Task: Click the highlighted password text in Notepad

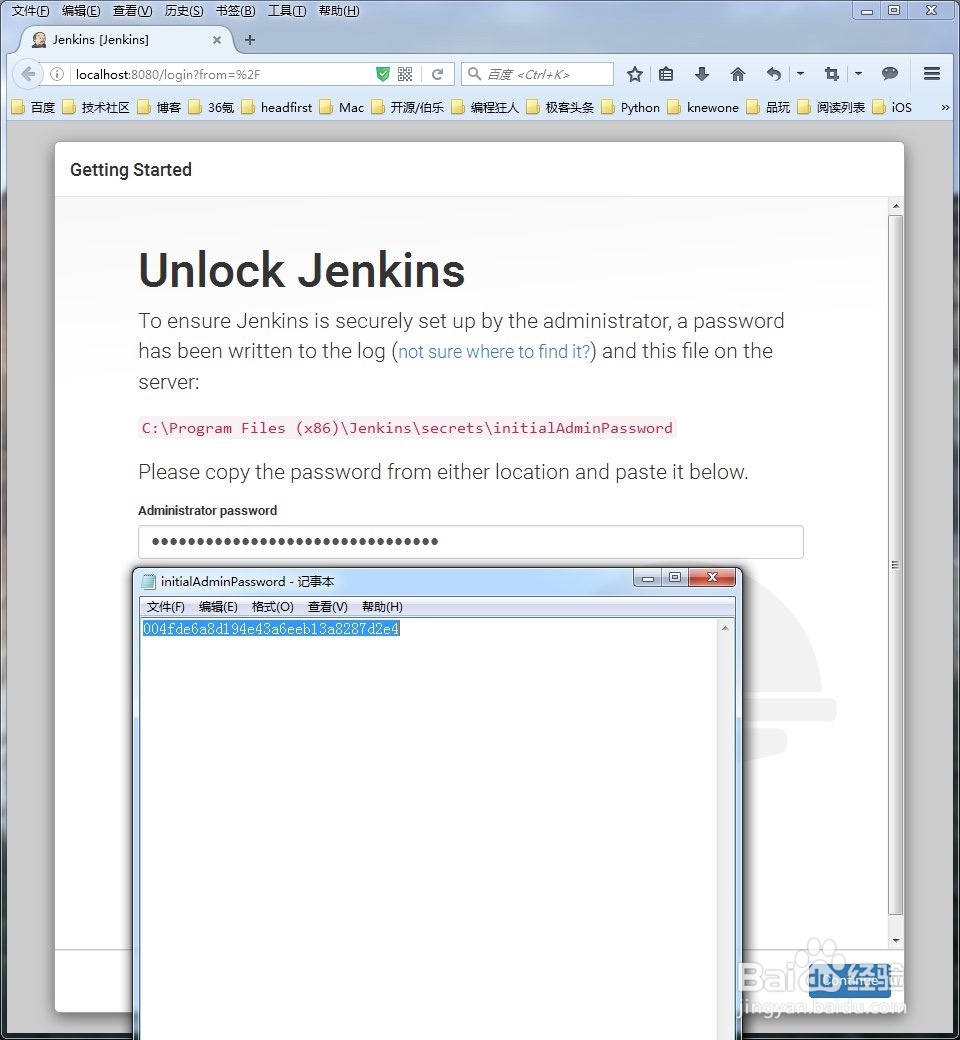Action: [x=271, y=628]
